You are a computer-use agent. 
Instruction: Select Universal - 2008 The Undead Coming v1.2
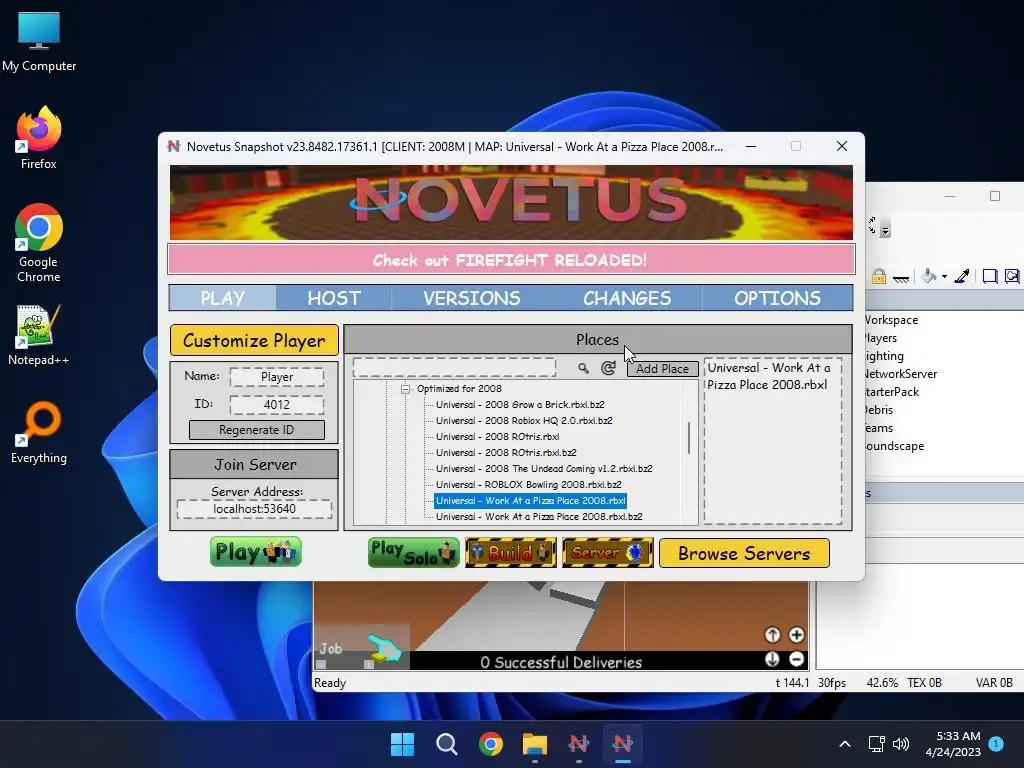[544, 469]
